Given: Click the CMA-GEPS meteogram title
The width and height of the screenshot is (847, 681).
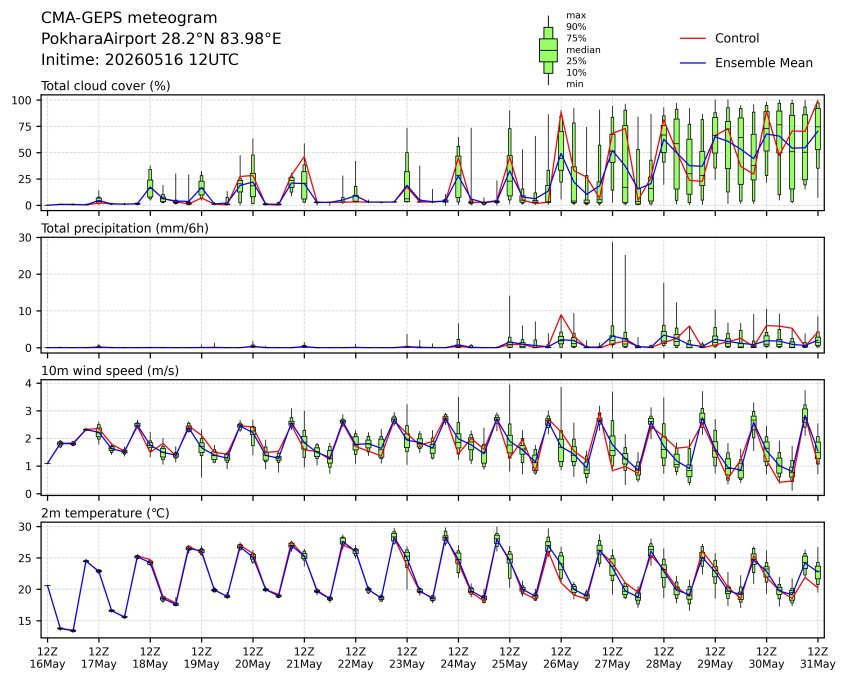Looking at the screenshot, I should coord(129,18).
